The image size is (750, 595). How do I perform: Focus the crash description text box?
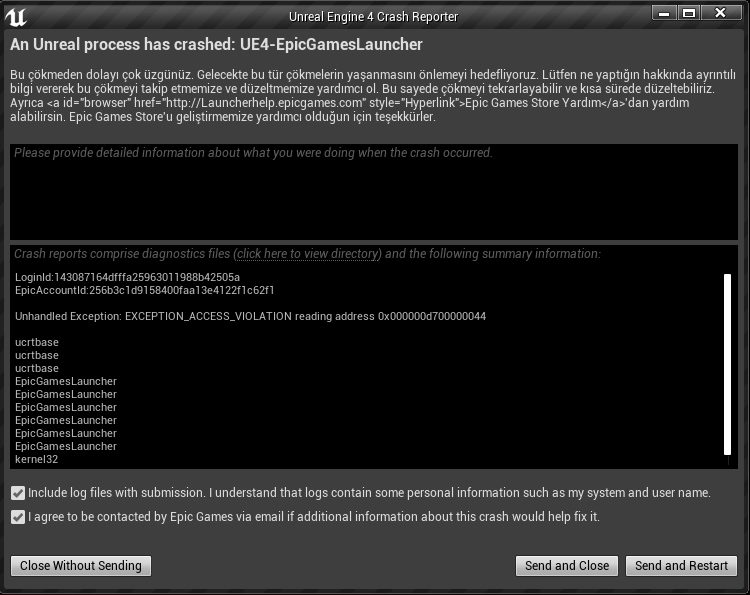click(x=374, y=192)
